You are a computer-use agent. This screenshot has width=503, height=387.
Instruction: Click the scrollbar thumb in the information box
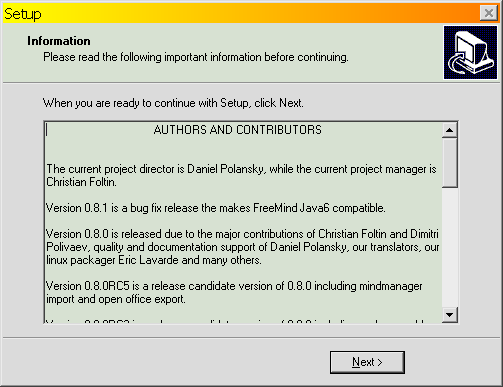point(450,163)
